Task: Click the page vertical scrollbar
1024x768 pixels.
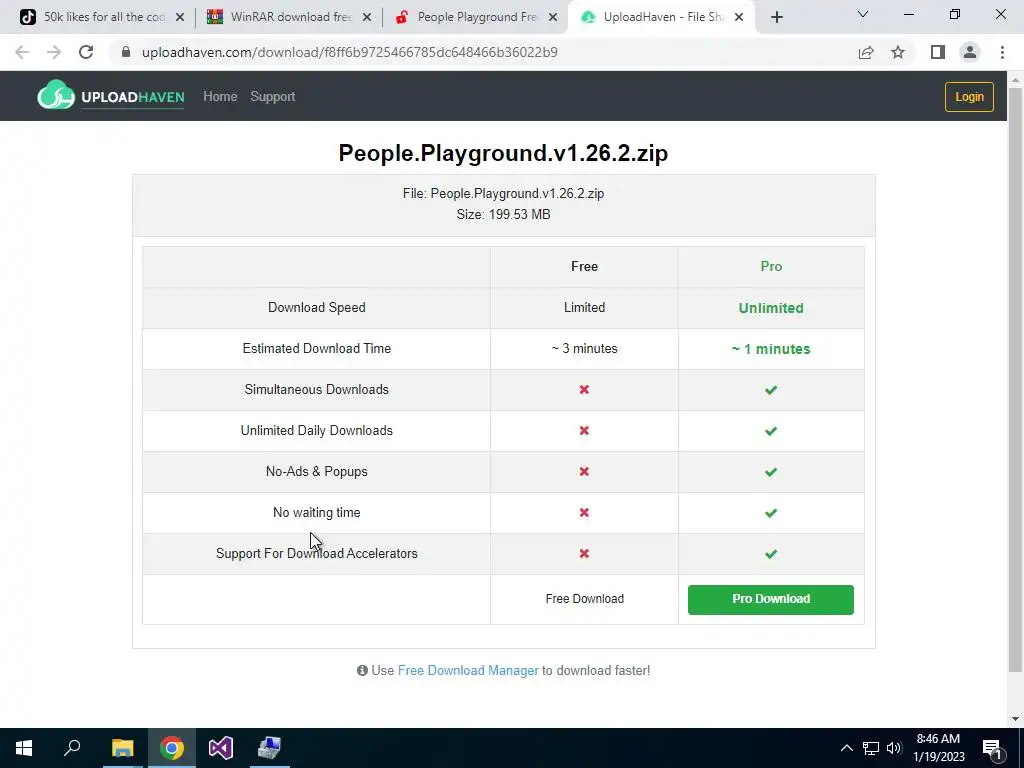Action: [1015, 379]
